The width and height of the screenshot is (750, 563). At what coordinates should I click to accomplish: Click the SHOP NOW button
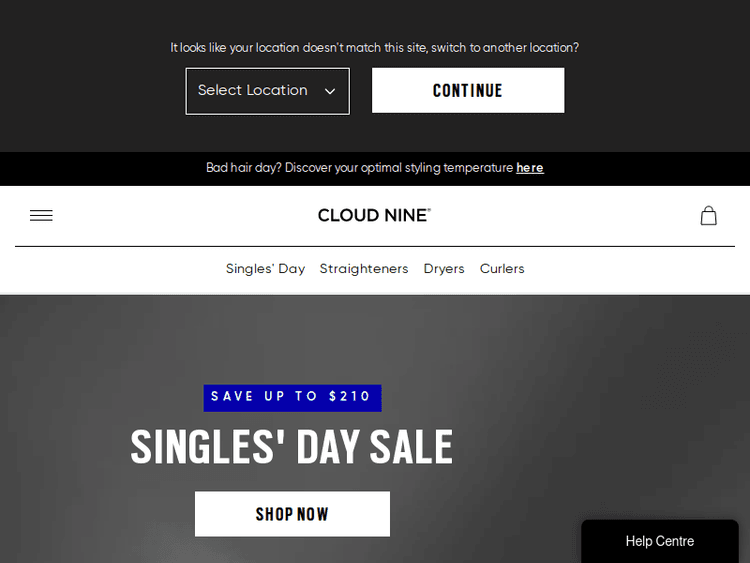click(x=292, y=514)
